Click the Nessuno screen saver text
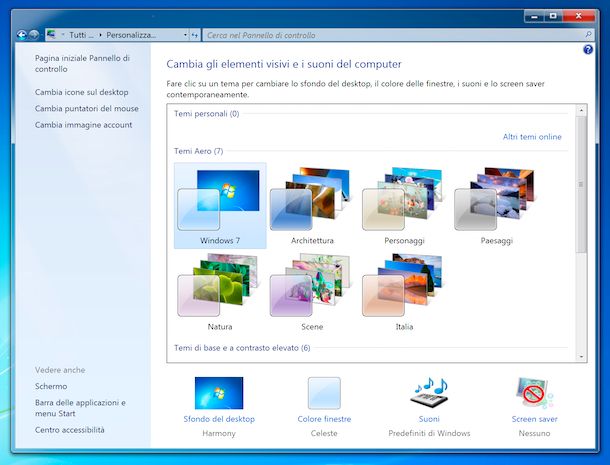 535,433
